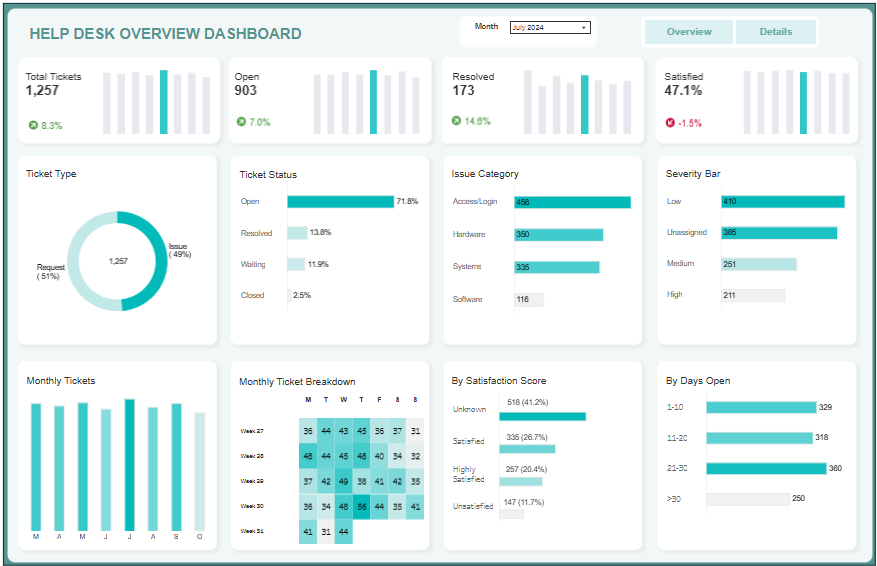Viewport: 877px width, 566px height.
Task: Click the Help Desk Overview Dashboard title
Action: pos(165,34)
